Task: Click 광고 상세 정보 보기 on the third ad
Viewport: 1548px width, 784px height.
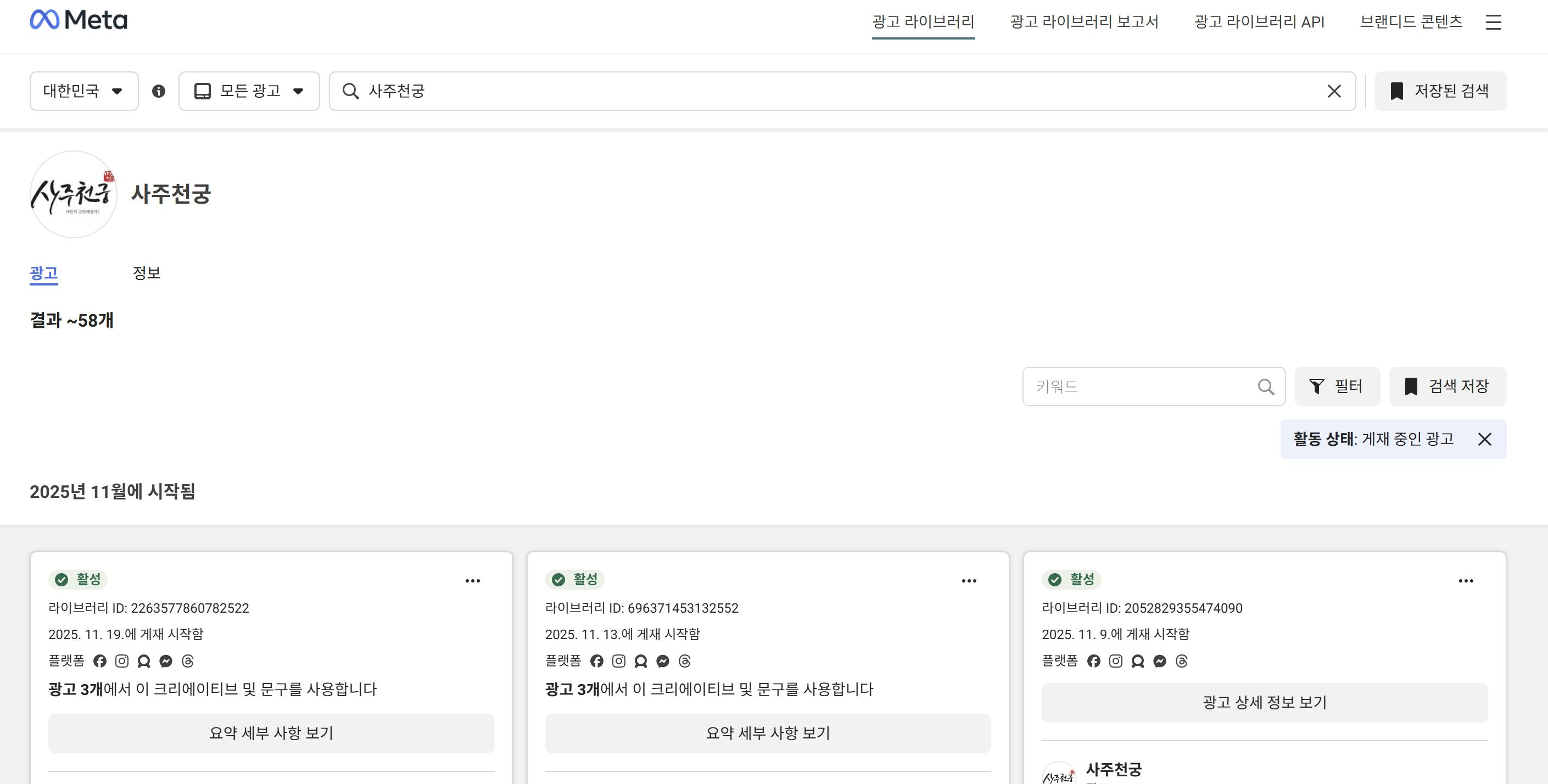Action: click(1264, 702)
